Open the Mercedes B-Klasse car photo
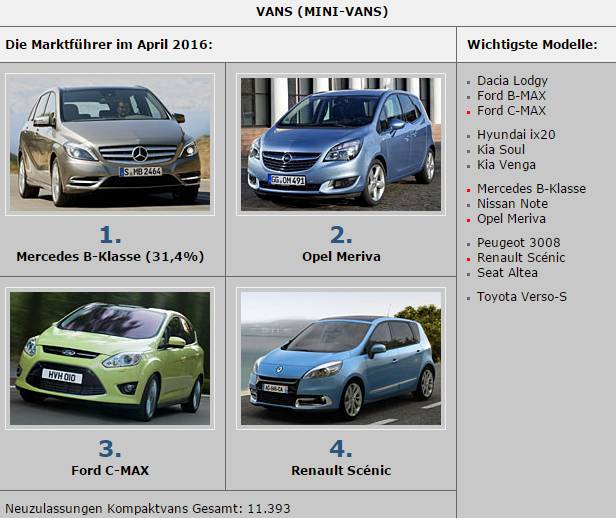The width and height of the screenshot is (616, 518). coord(110,144)
